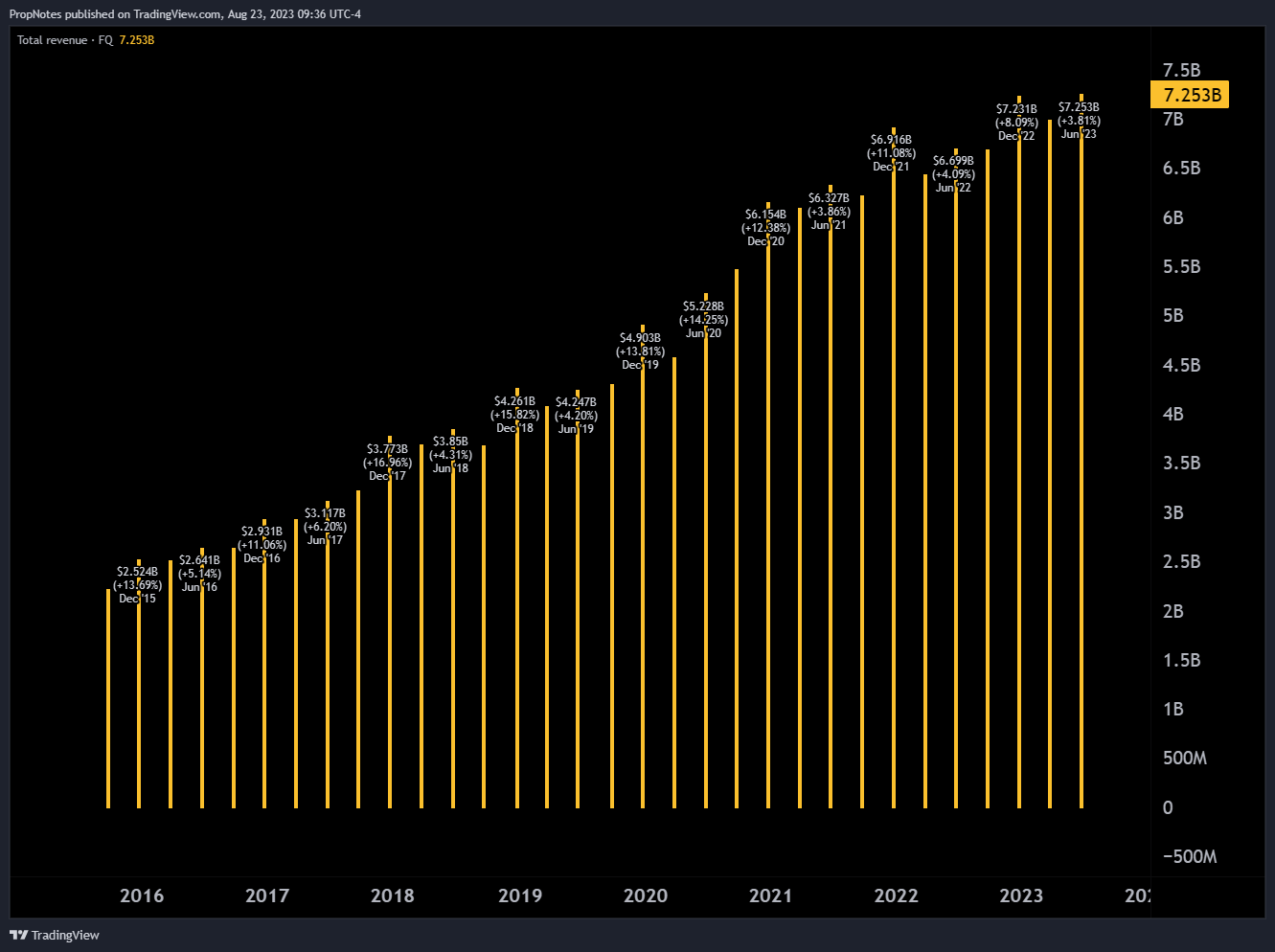This screenshot has height=952, width=1275.
Task: Select the "3B" price axis label
Action: [x=1173, y=512]
